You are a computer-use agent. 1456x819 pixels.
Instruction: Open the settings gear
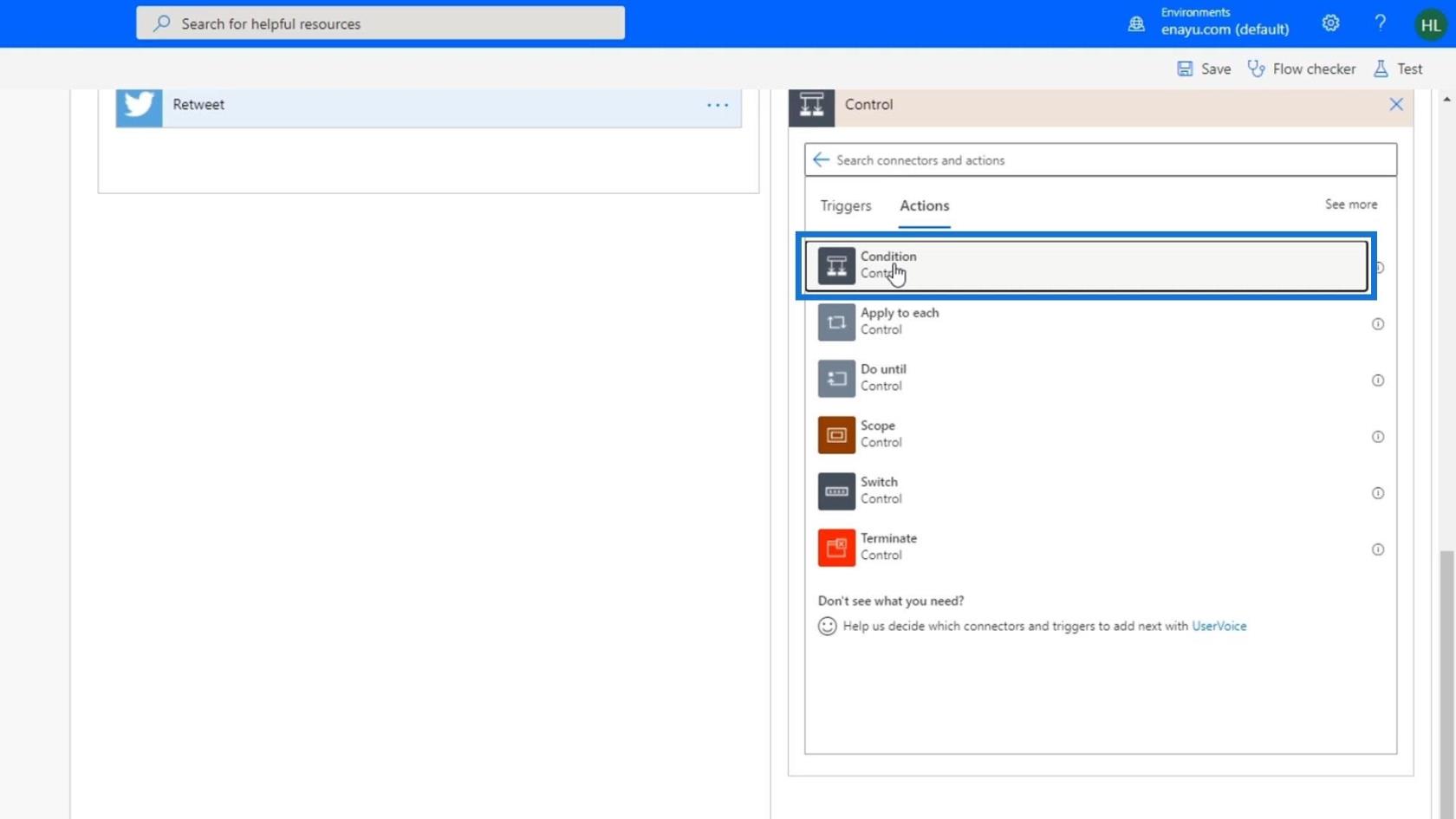(1330, 23)
